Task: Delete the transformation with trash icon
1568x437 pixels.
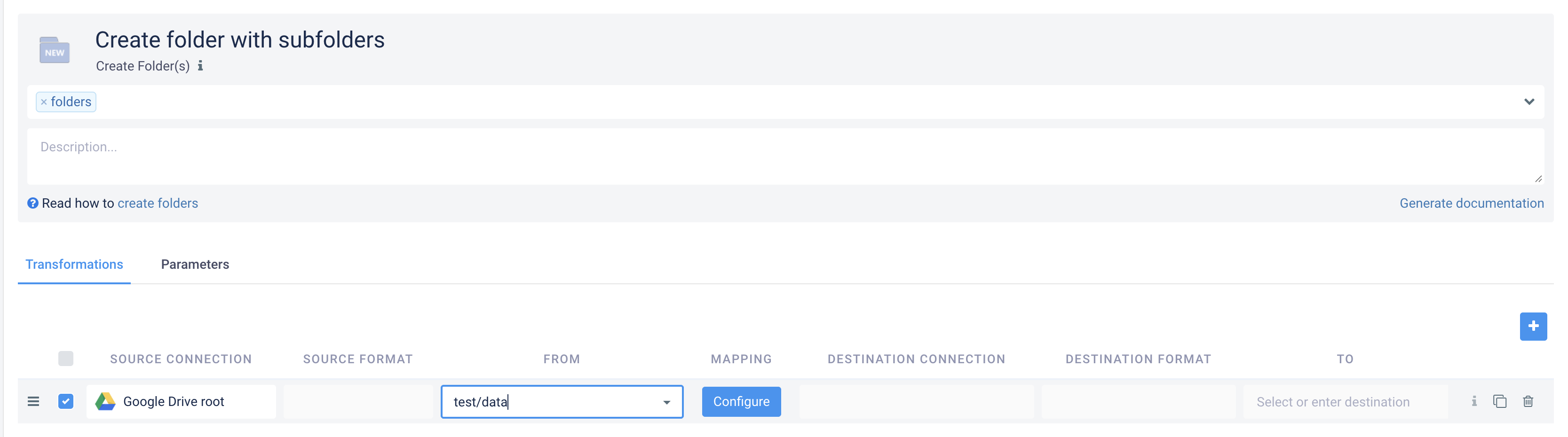Action: [1528, 402]
